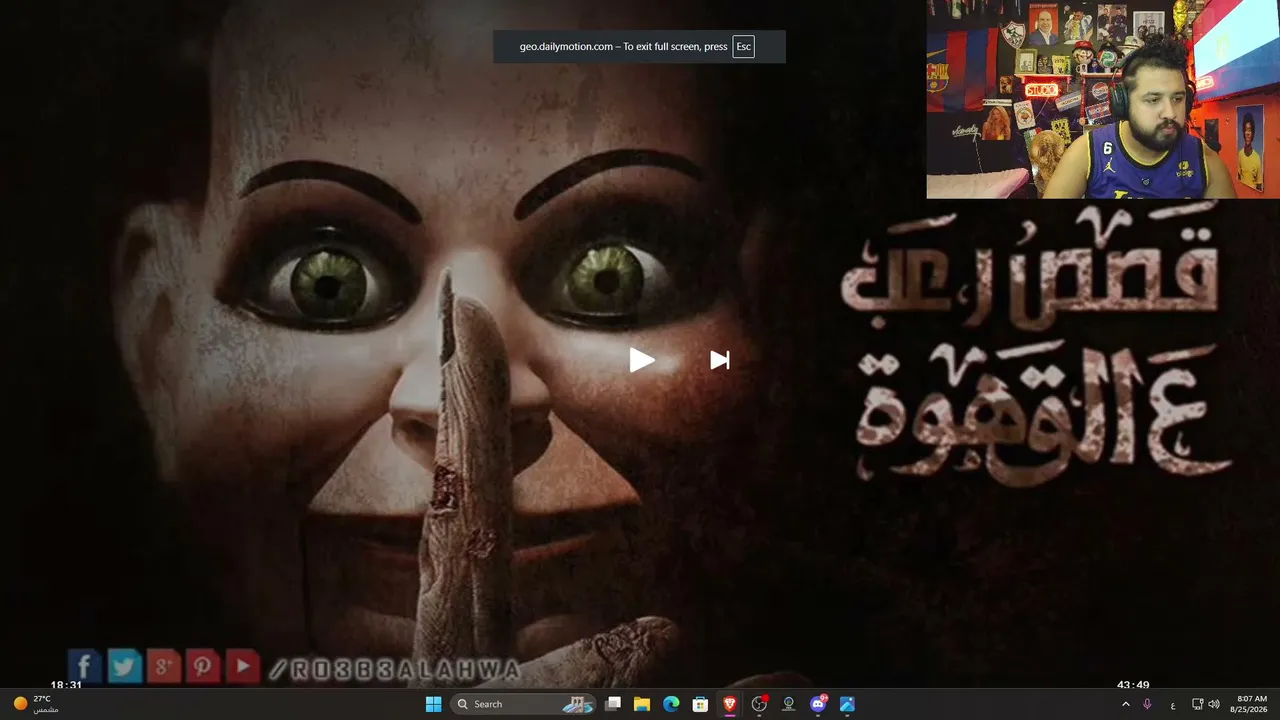Open Task View from the taskbar

coord(613,704)
